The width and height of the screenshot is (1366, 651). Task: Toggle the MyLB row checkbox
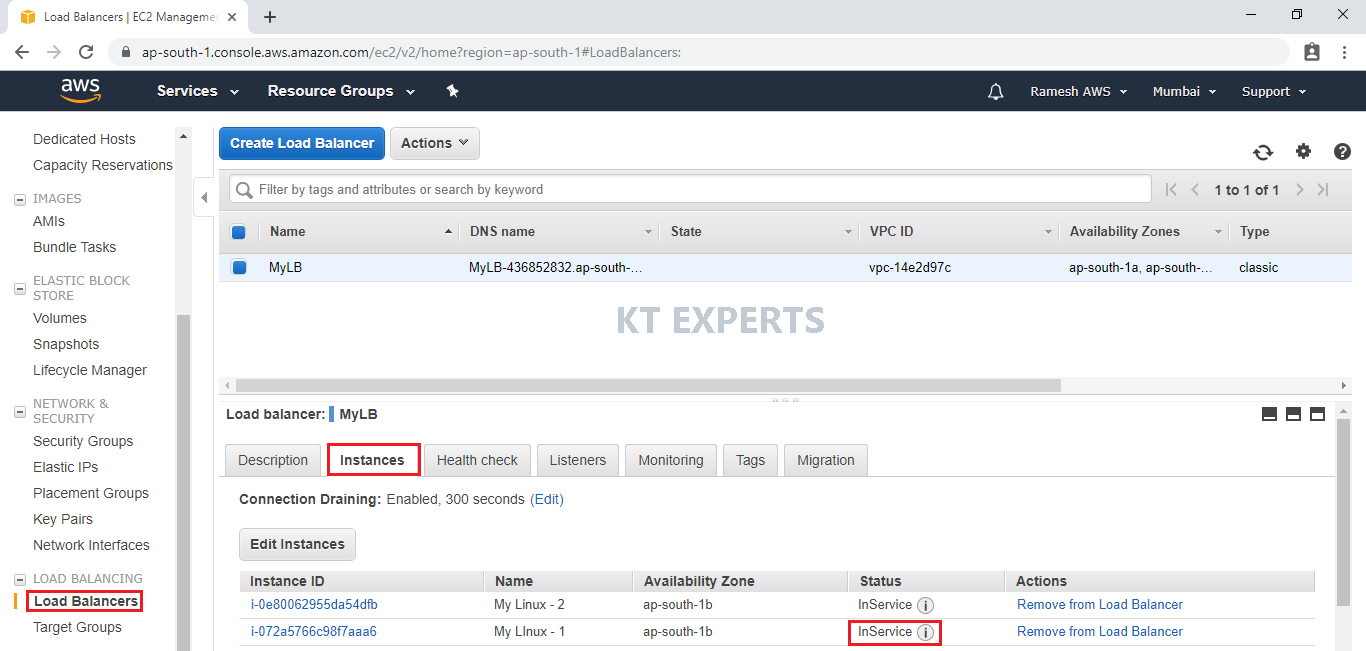coord(238,268)
